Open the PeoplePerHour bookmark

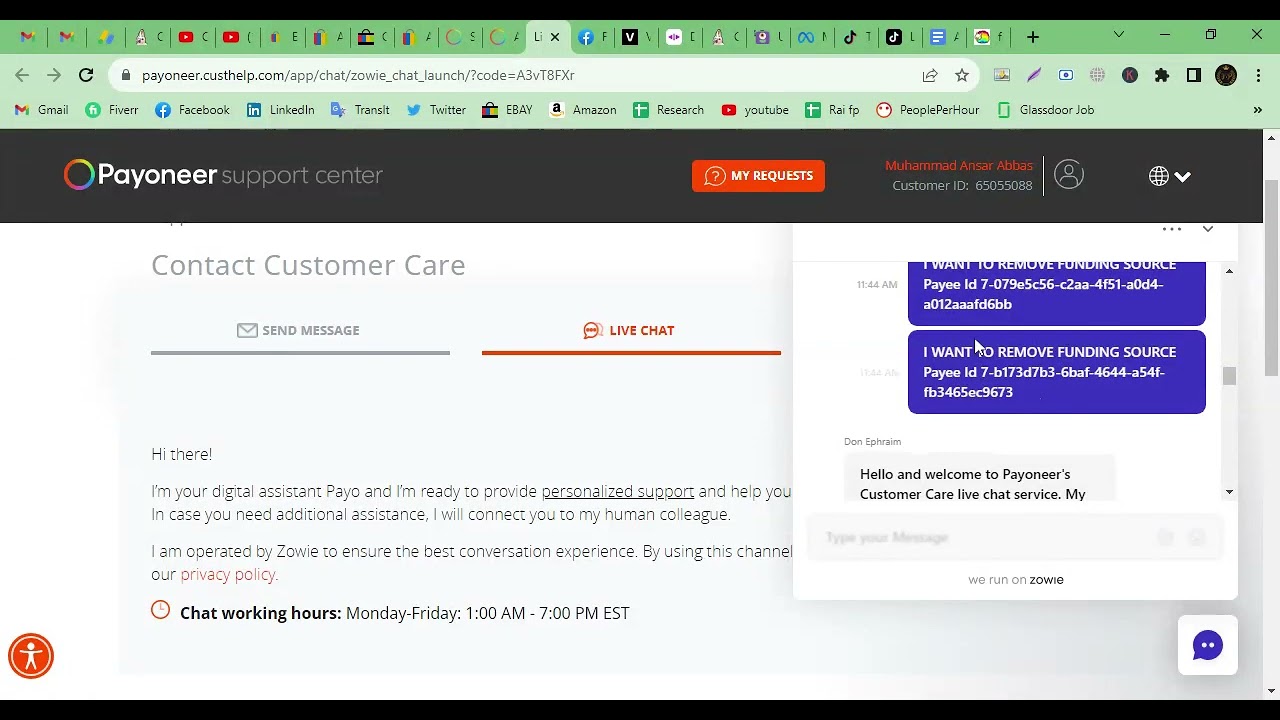click(x=928, y=110)
